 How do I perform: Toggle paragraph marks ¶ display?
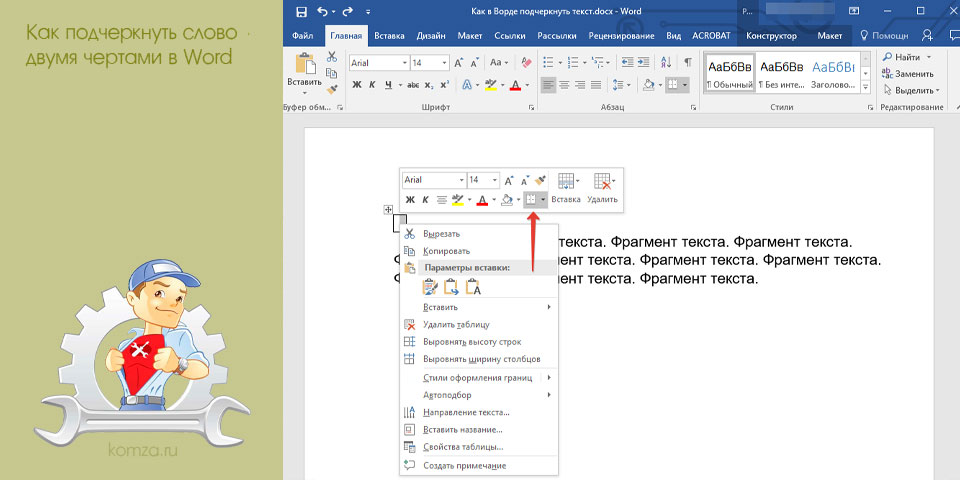[x=688, y=62]
